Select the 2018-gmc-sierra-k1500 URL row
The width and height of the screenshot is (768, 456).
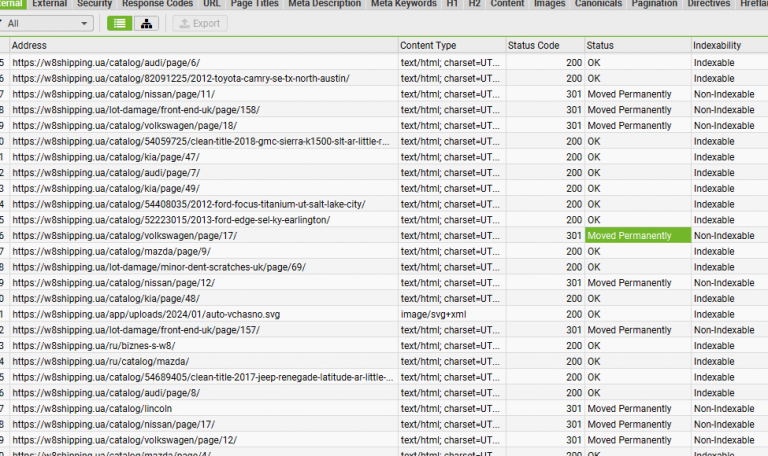201,142
